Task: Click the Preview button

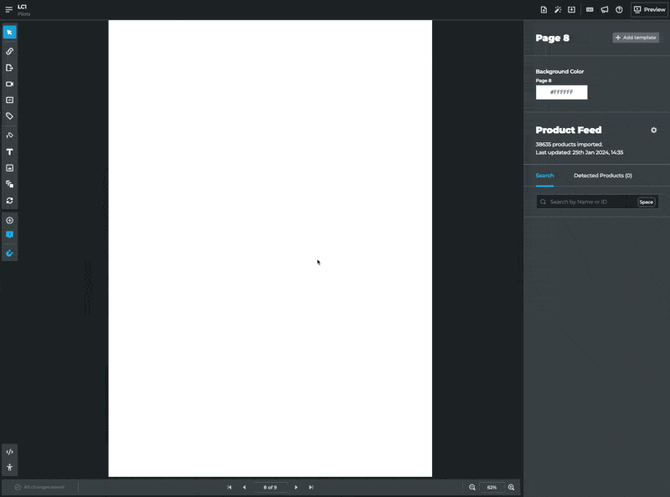Action: (x=649, y=10)
